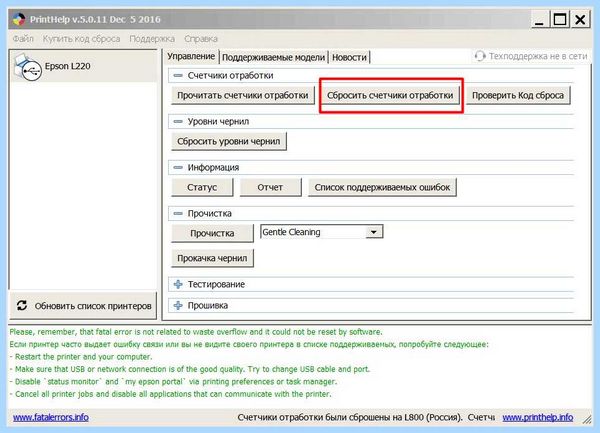Open the Поддержка menu
Image resolution: width=600 pixels, height=433 pixels.
tap(152, 39)
